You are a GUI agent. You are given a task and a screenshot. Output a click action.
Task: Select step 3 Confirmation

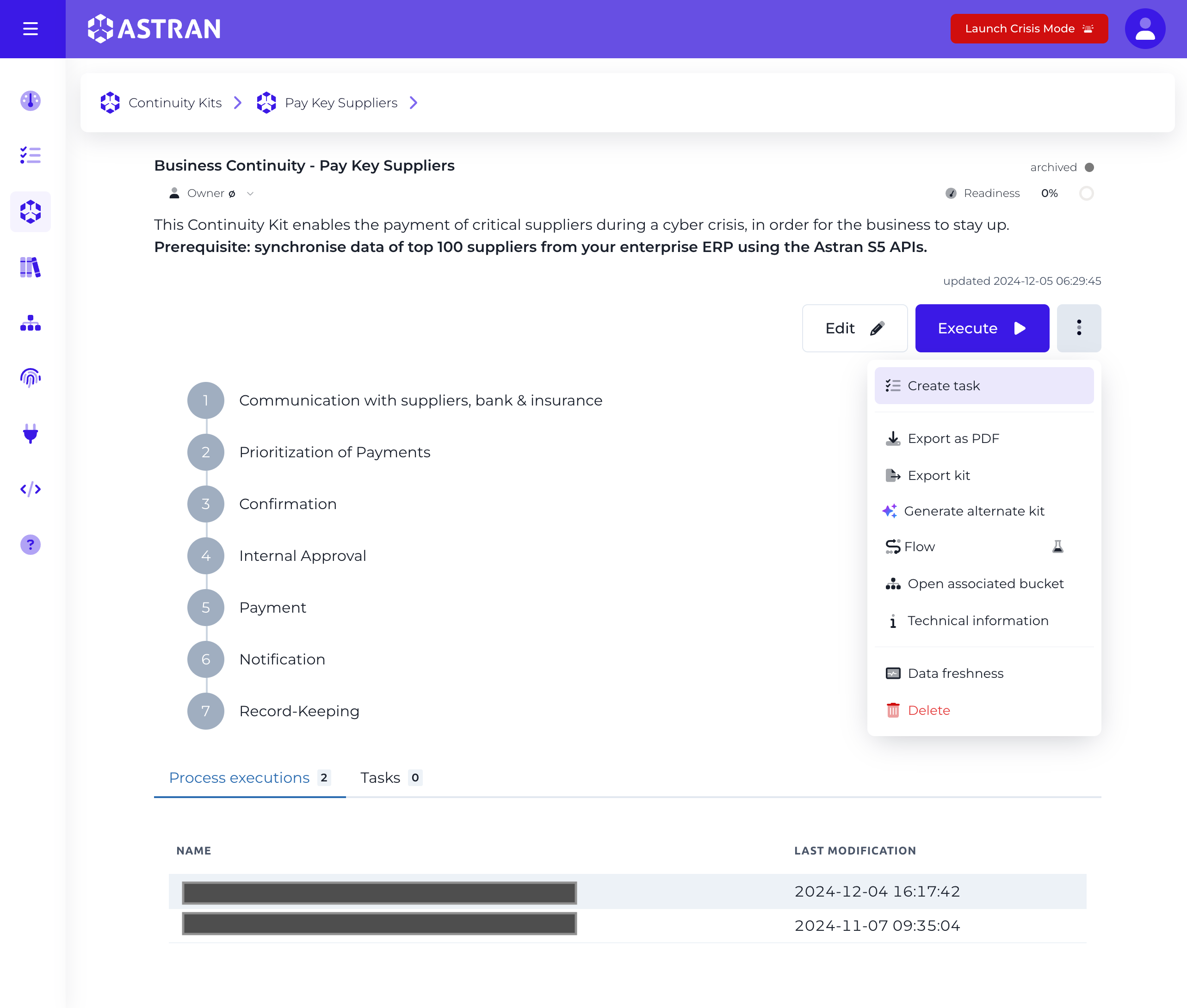[x=262, y=504]
